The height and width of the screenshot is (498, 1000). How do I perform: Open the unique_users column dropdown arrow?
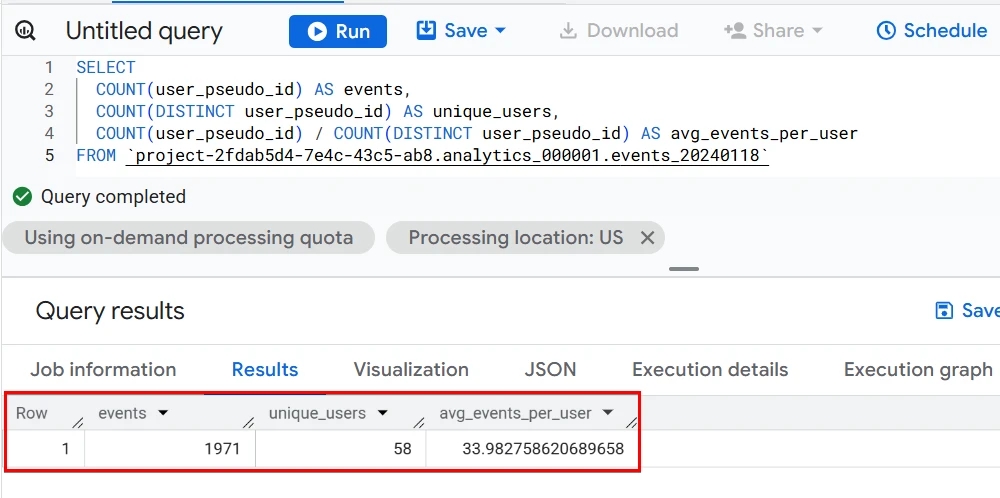click(383, 413)
